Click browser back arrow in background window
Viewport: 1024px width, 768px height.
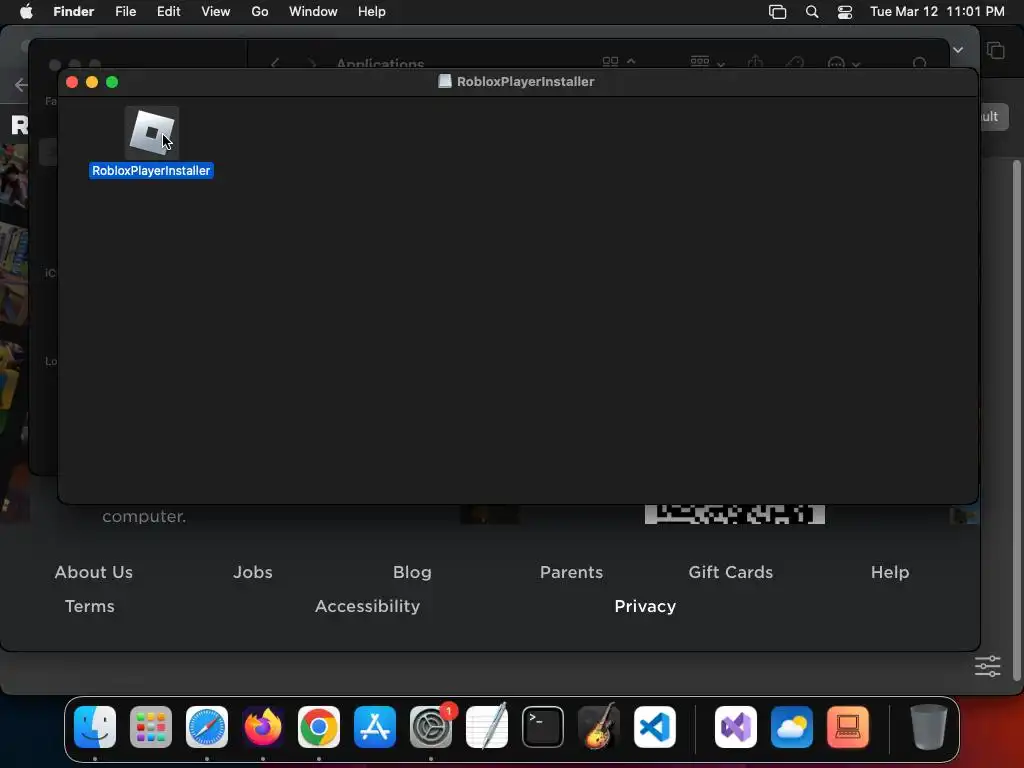(x=21, y=85)
